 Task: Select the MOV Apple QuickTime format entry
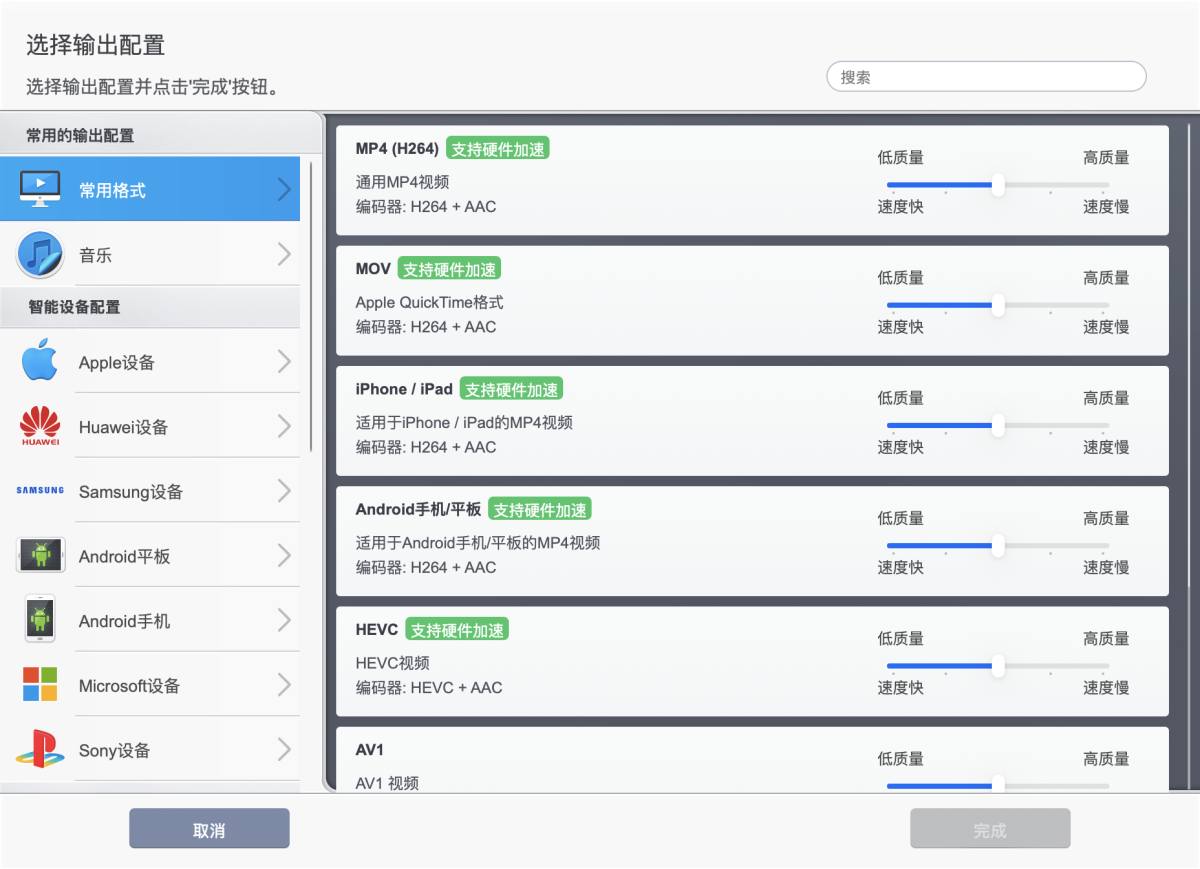coord(600,301)
